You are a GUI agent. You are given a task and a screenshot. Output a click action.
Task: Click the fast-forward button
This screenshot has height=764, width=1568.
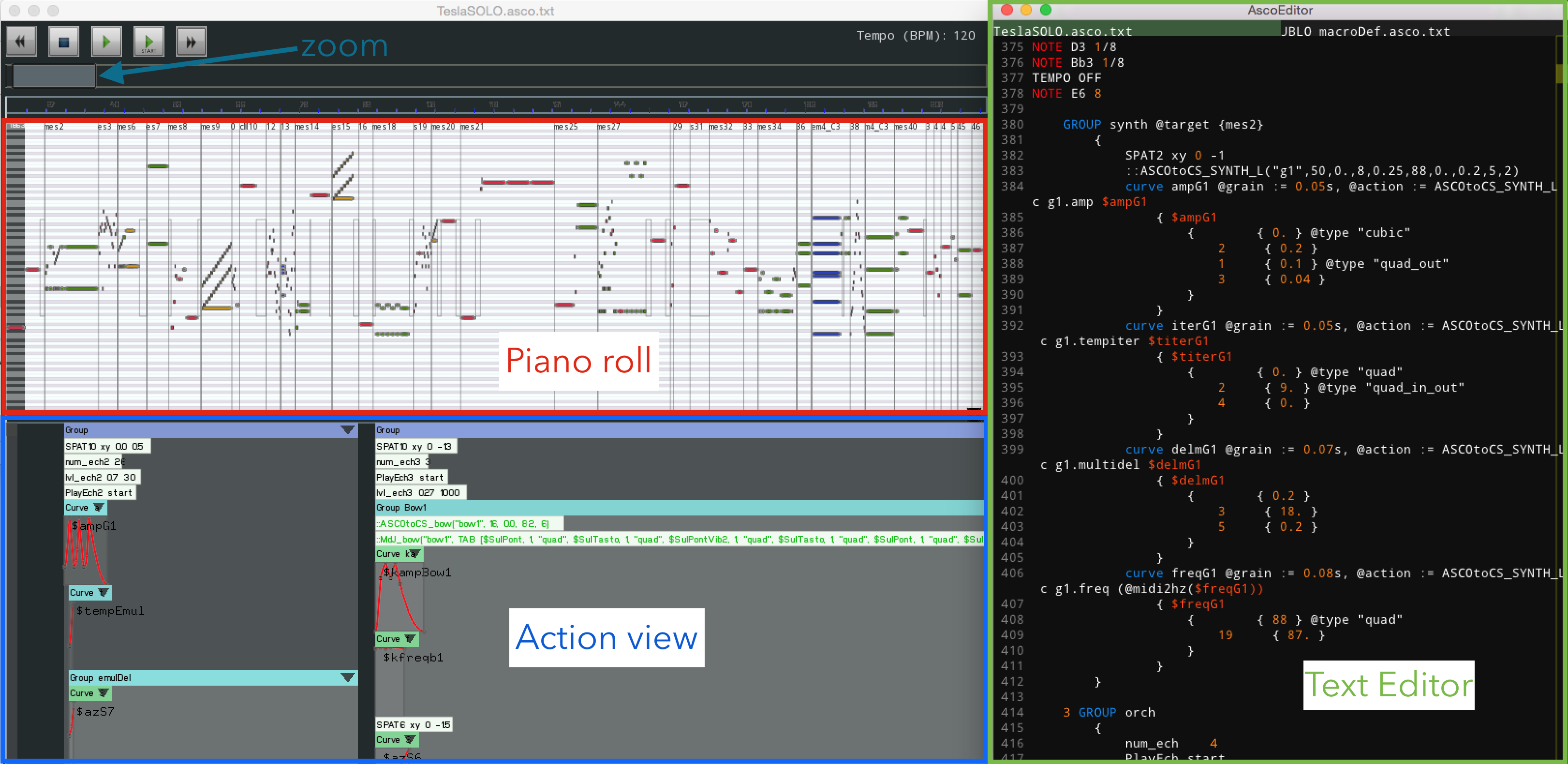click(191, 42)
